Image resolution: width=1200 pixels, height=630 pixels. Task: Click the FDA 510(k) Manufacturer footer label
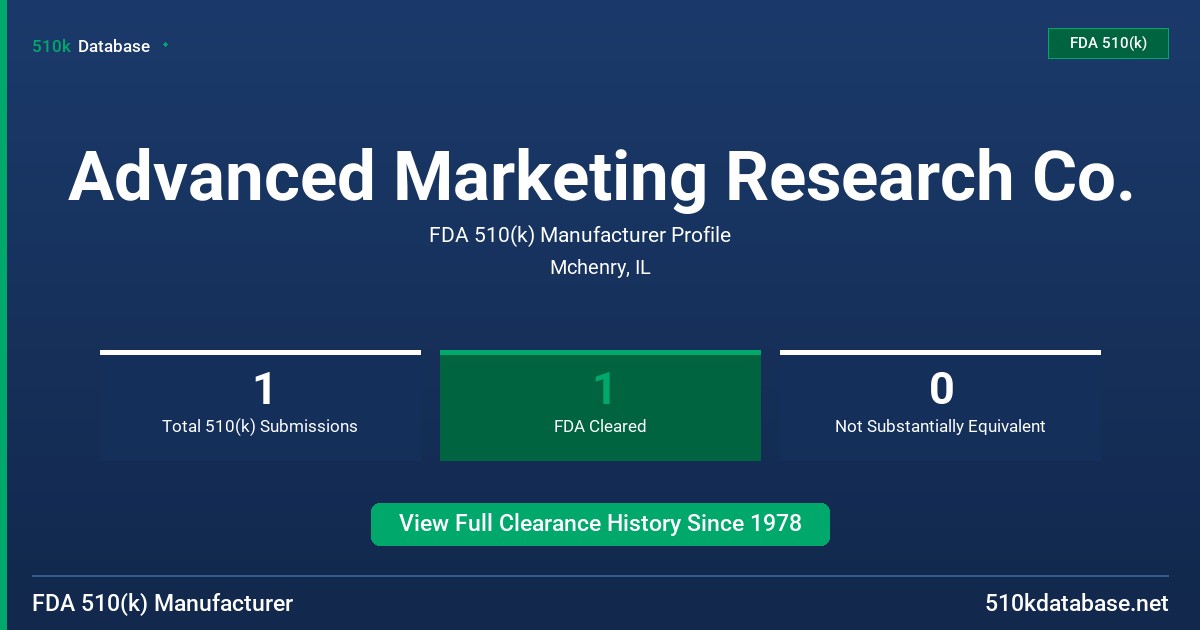[163, 603]
